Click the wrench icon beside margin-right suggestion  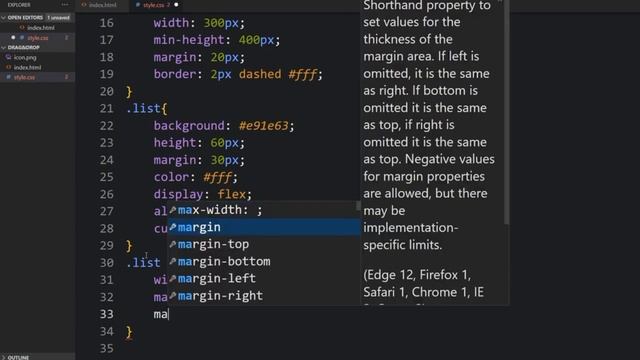pos(173,296)
